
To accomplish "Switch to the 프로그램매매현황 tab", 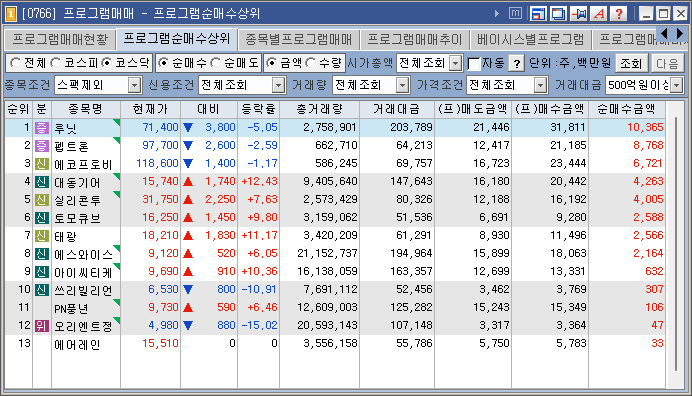I will point(60,40).
